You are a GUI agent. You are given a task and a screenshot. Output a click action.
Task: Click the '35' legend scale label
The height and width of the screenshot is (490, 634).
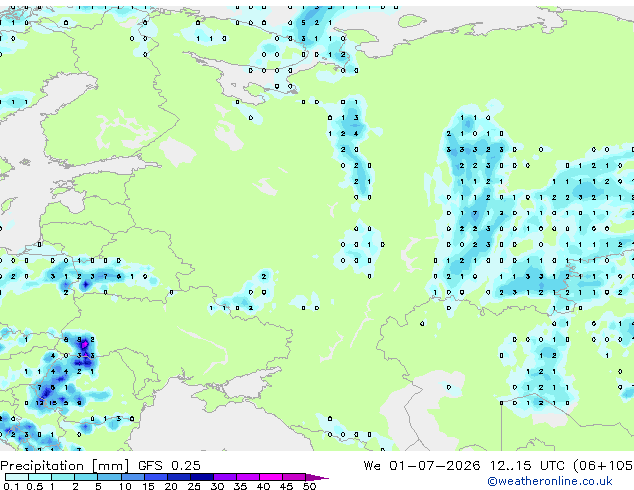coord(240,486)
